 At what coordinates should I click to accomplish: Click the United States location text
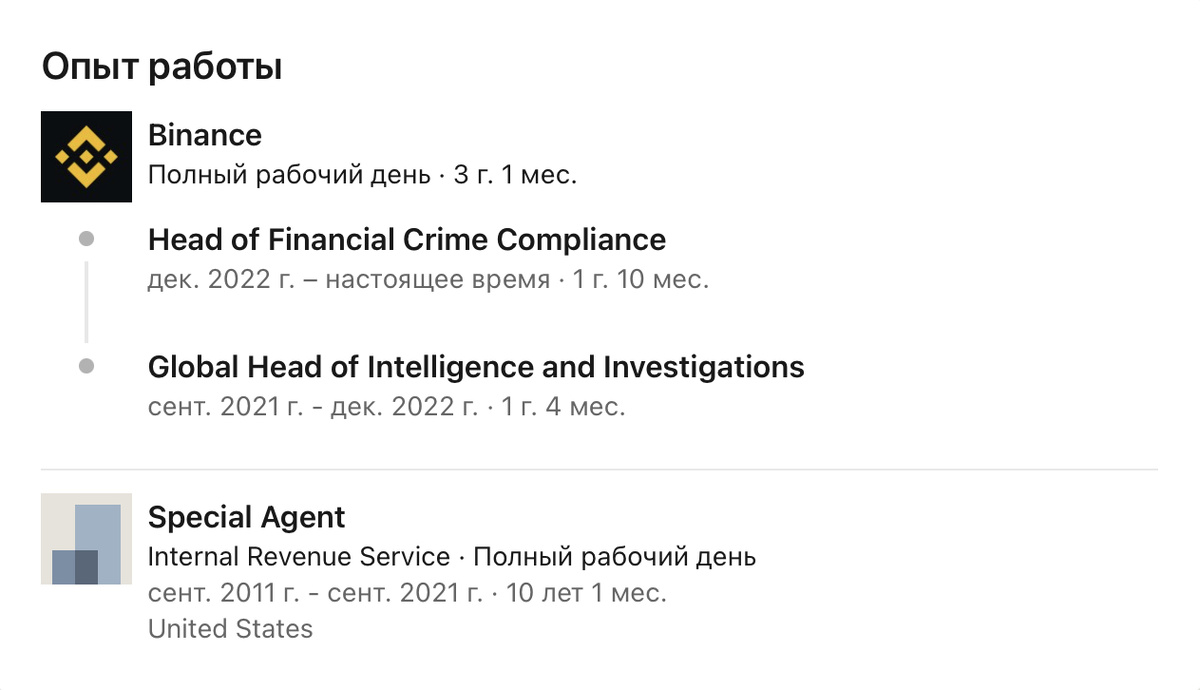coord(230,629)
